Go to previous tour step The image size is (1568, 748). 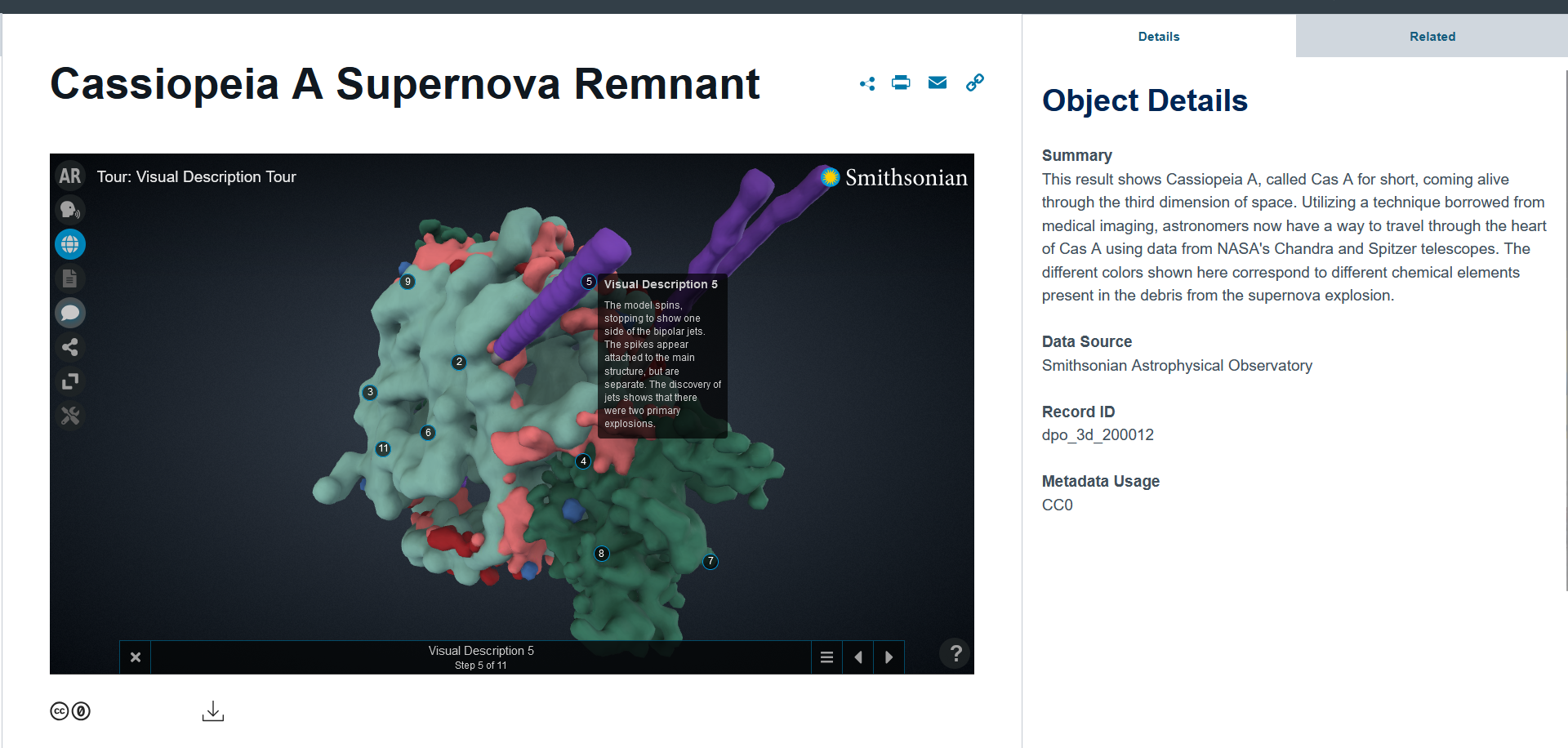pyautogui.click(x=857, y=657)
